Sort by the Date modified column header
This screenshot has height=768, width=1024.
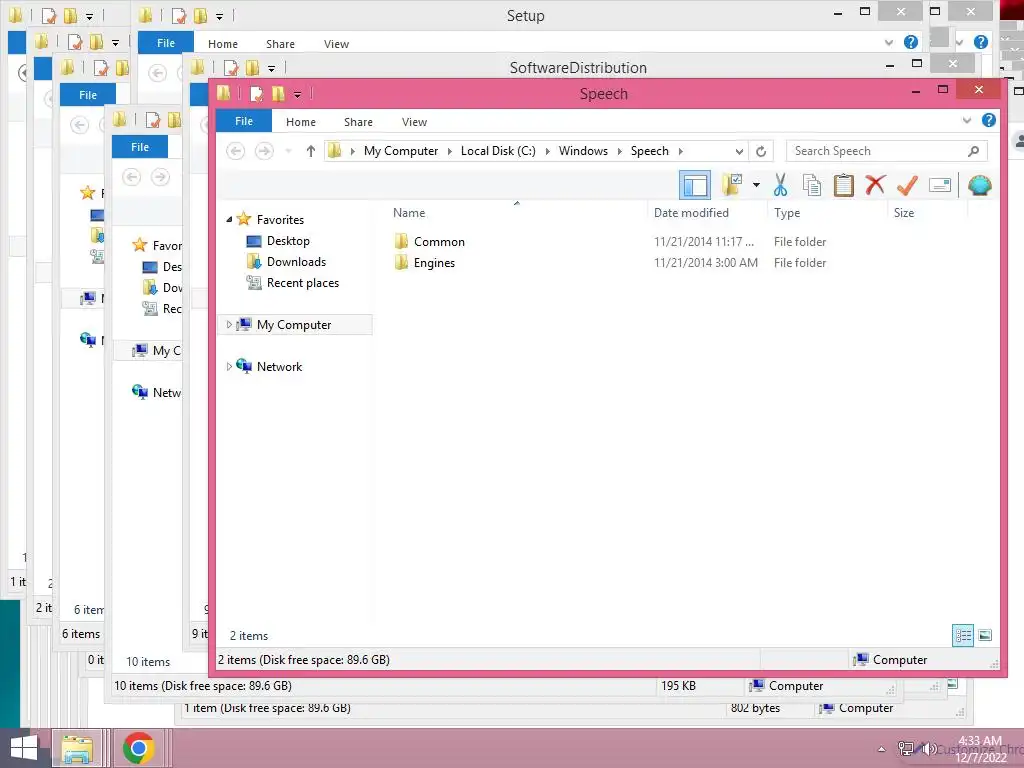point(691,213)
